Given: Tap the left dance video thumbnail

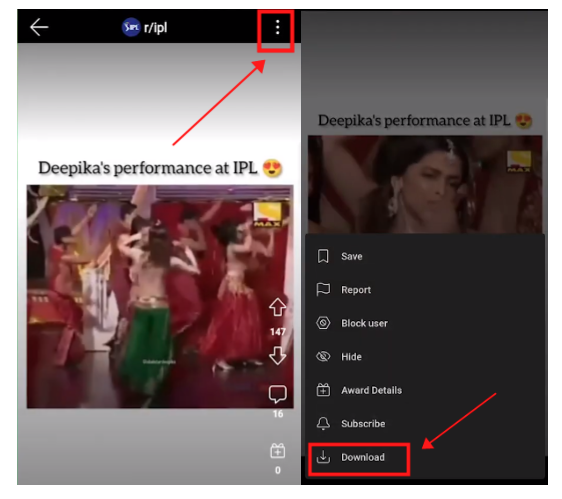Looking at the screenshot, I should point(160,296).
